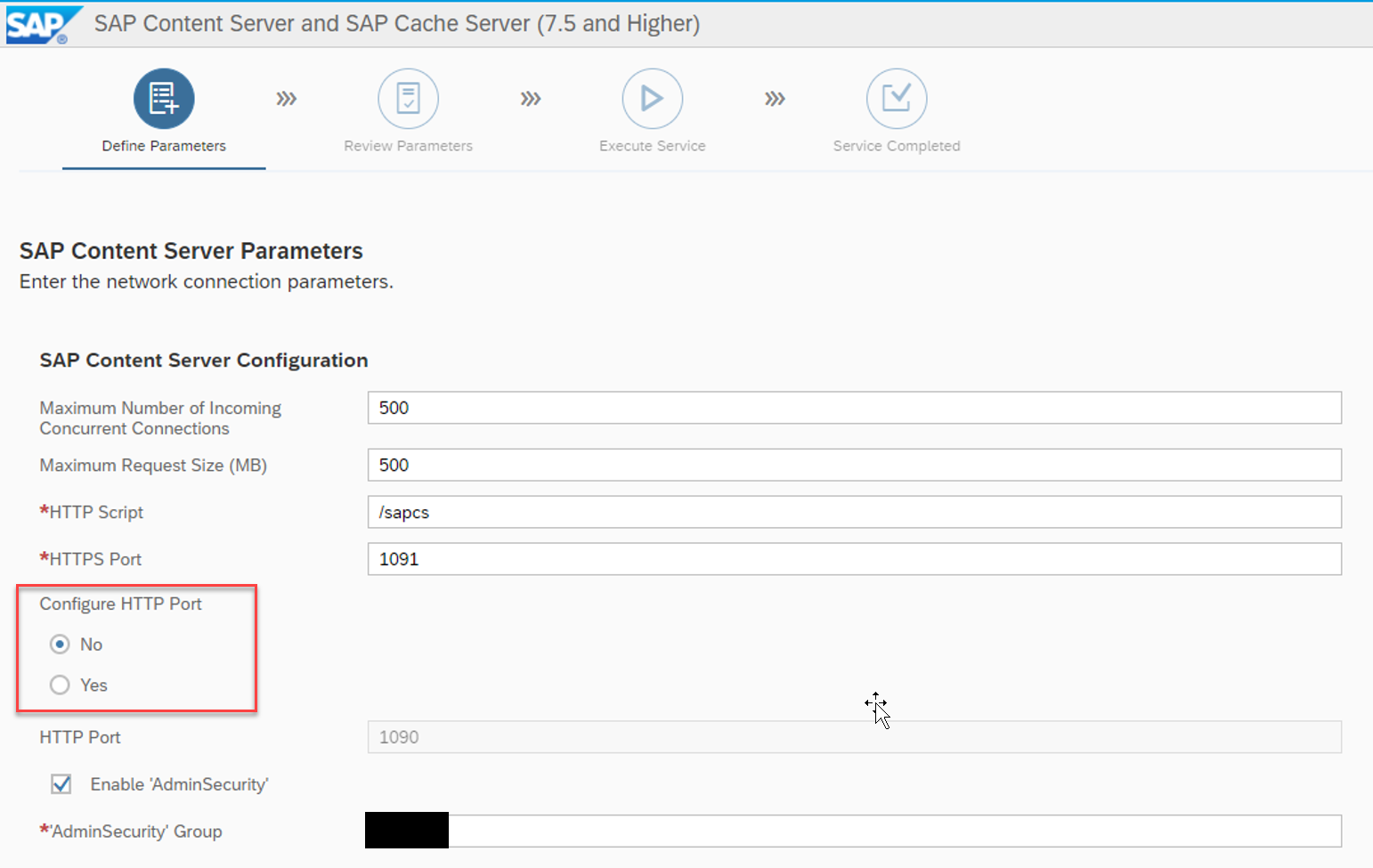This screenshot has height=868, width=1373.
Task: Click the 'SAP Content Server Parameters' heading
Action: point(191,251)
